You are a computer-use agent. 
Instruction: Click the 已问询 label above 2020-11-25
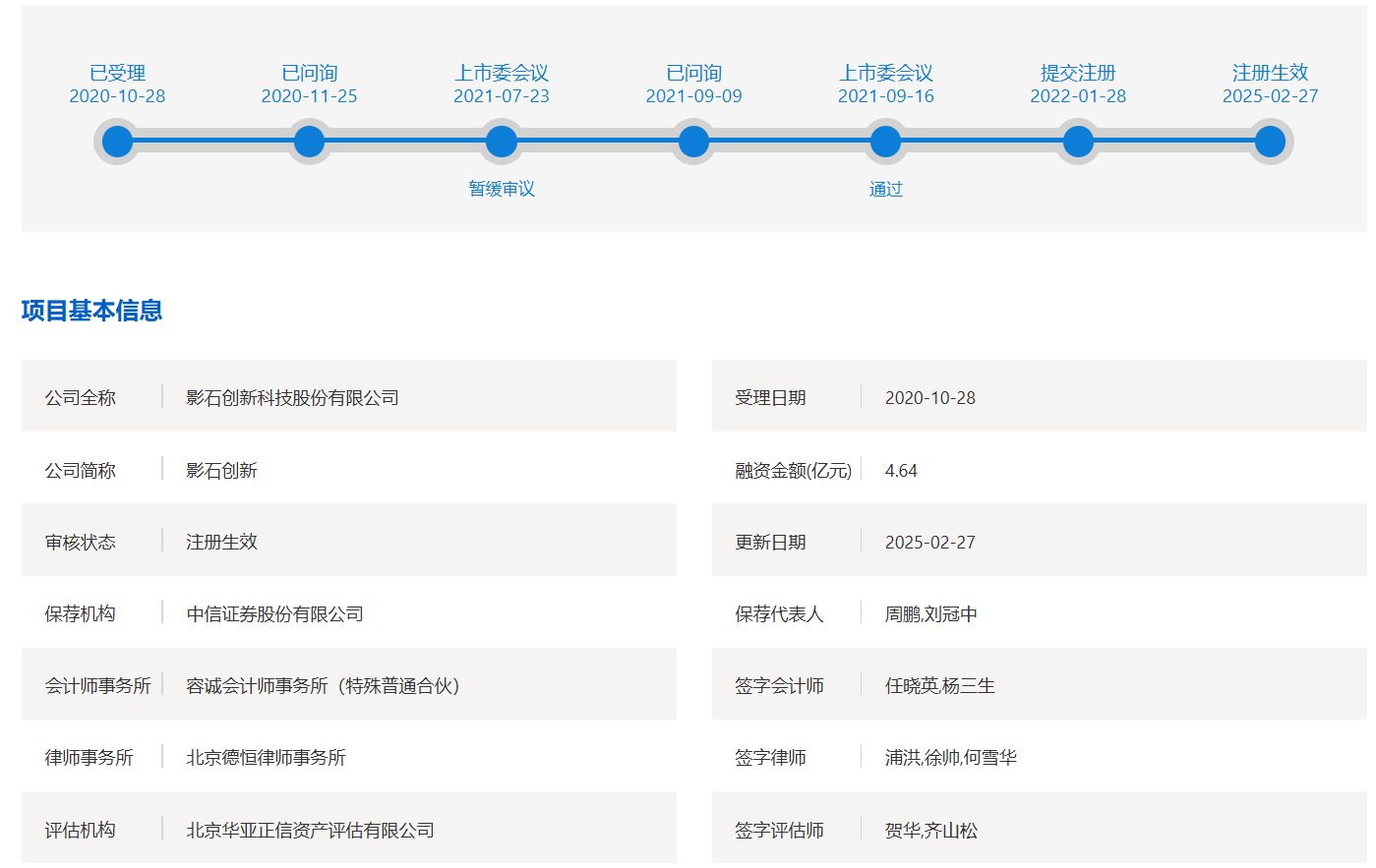click(309, 73)
